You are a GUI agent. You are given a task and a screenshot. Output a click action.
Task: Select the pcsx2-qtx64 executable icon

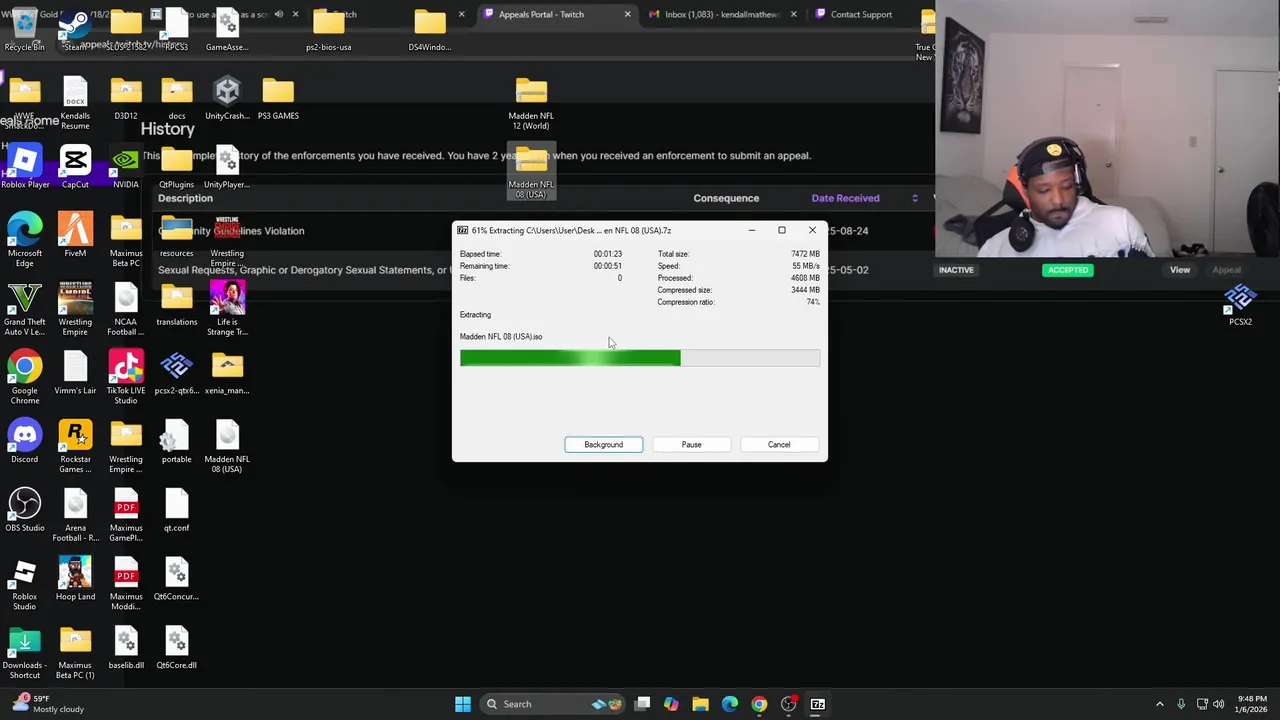176,373
